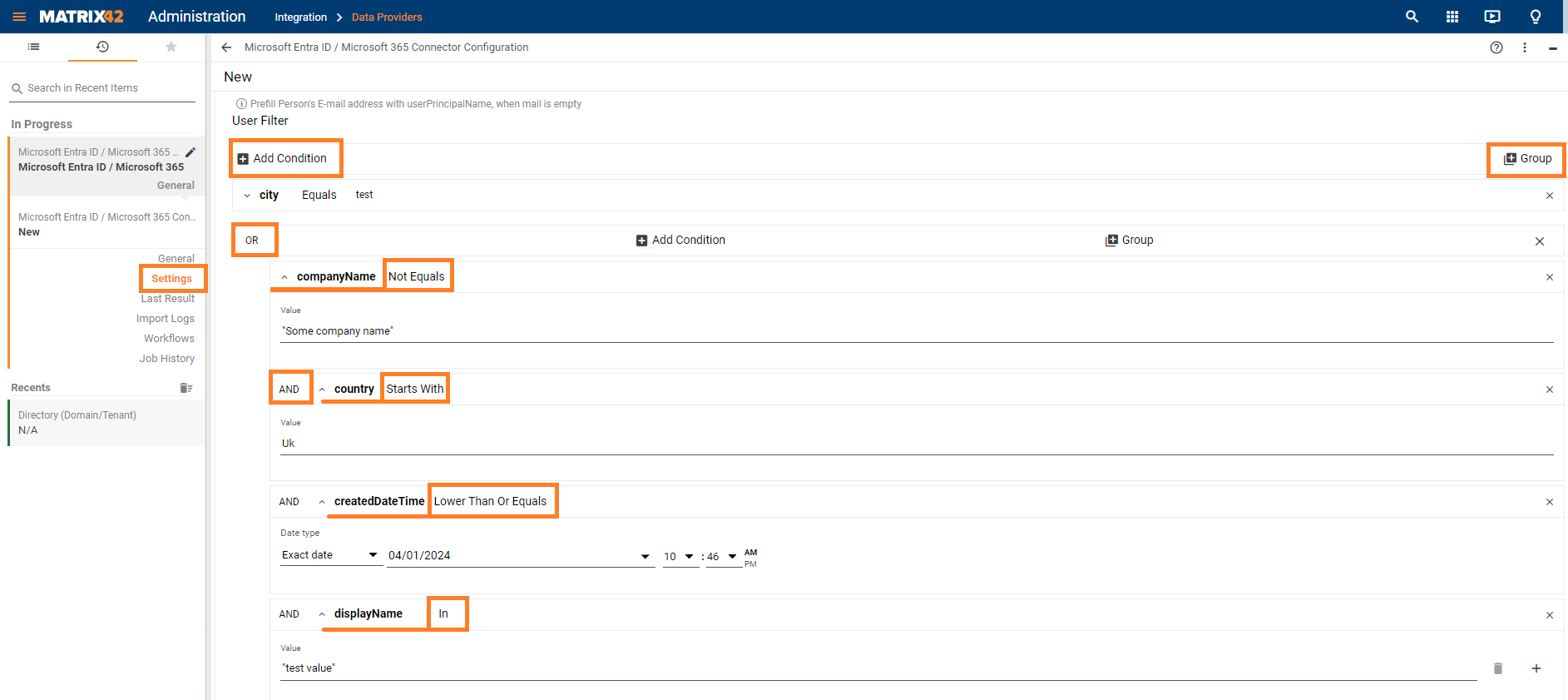
Task: Click the search magnifier in header
Action: click(x=1412, y=17)
